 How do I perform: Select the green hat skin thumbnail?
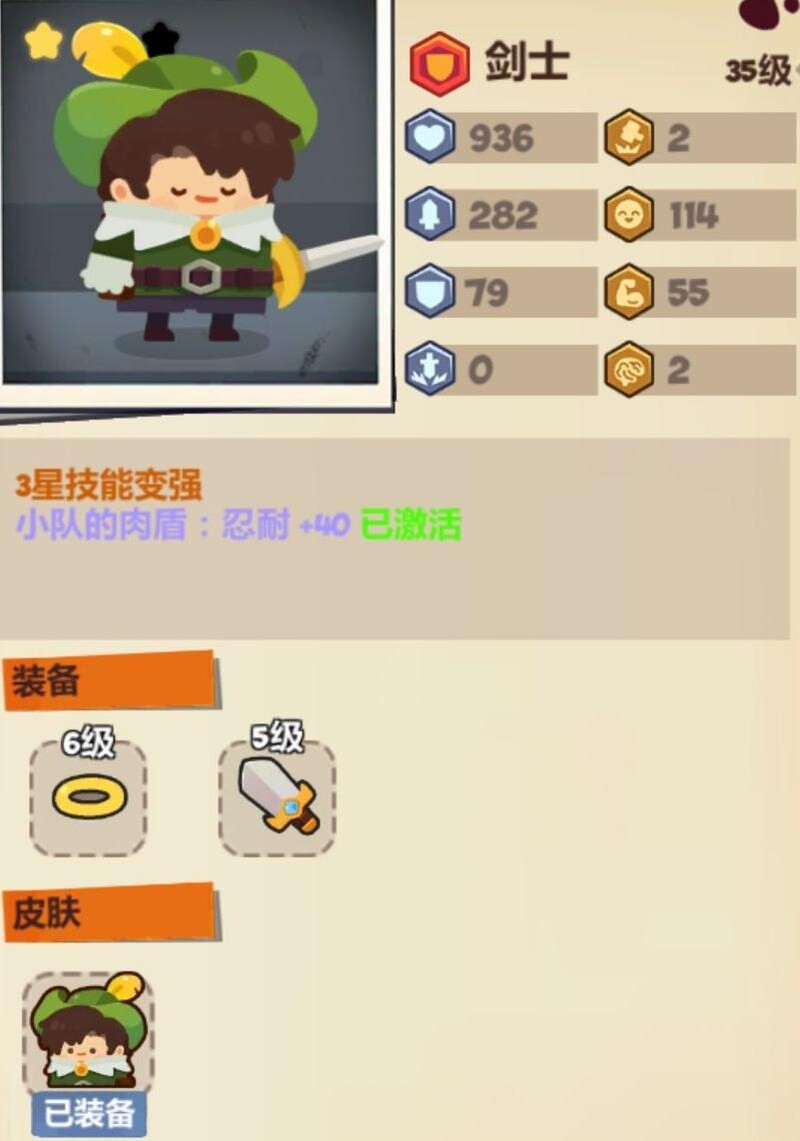88,1030
